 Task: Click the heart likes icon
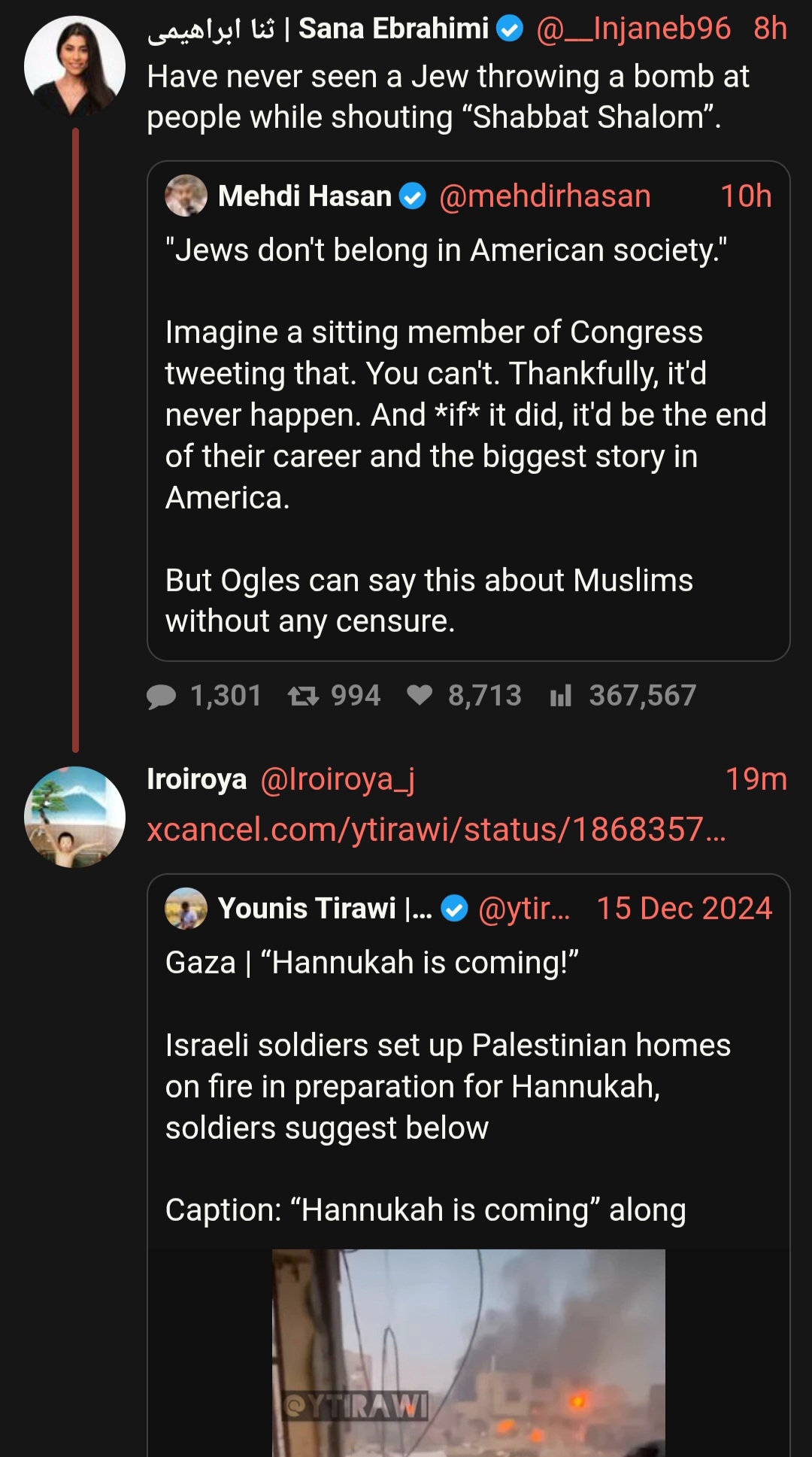pyautogui.click(x=420, y=696)
